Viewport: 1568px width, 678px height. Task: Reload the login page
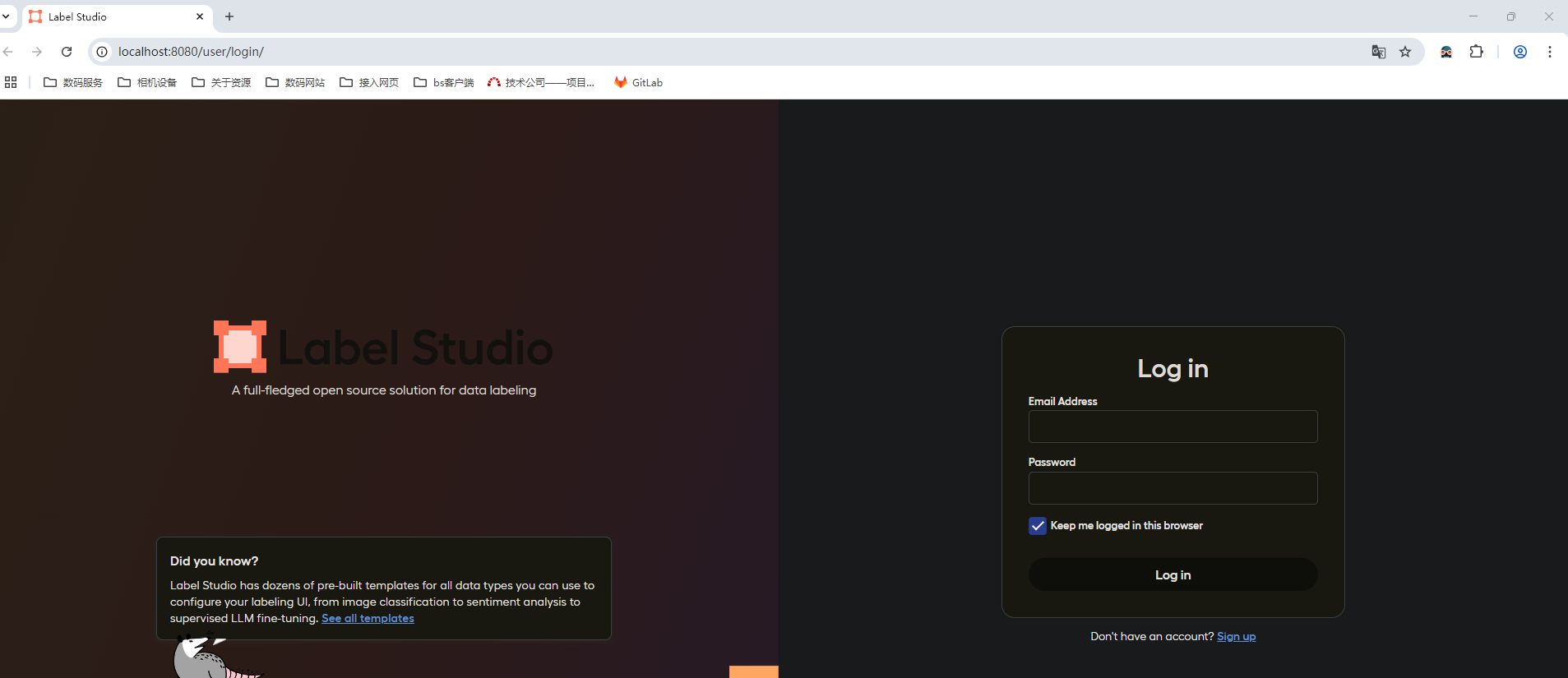tap(67, 52)
